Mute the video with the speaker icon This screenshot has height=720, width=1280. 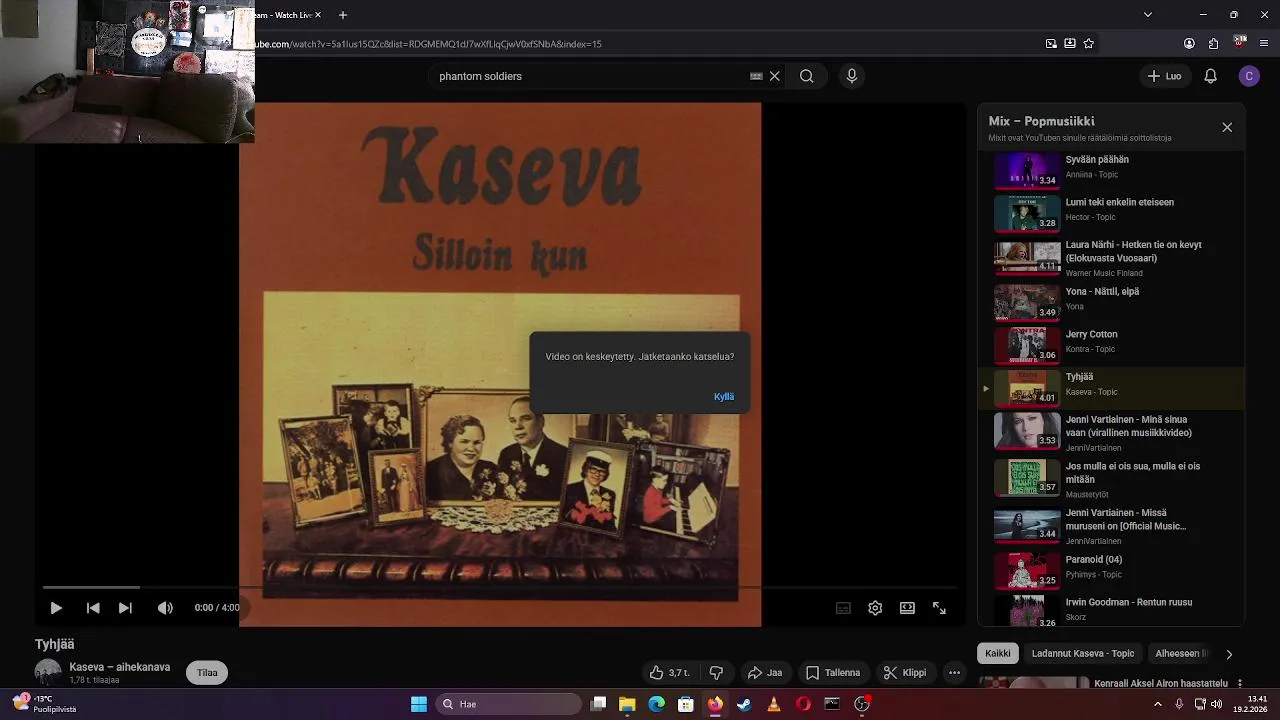(x=165, y=608)
